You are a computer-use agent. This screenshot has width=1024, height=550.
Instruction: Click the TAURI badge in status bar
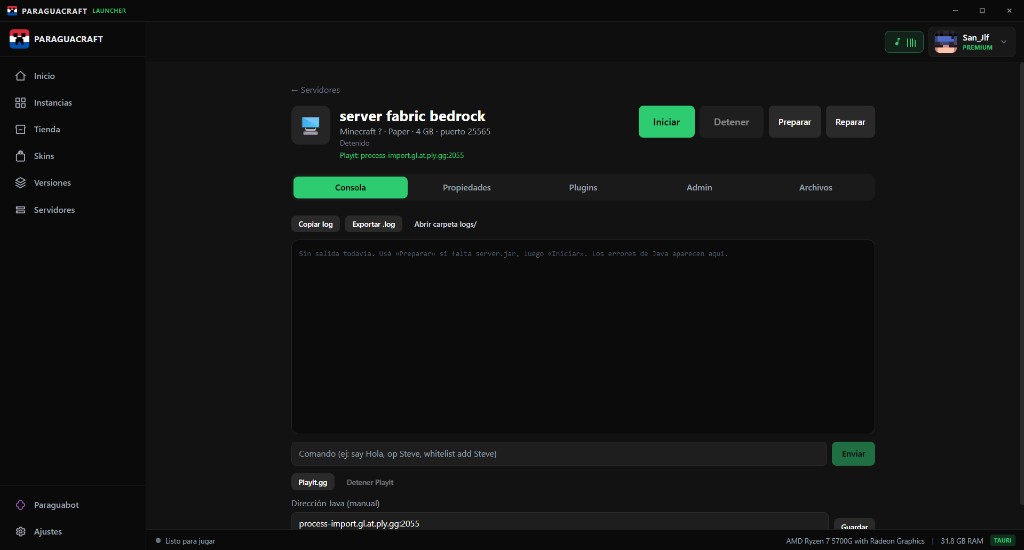click(1002, 541)
